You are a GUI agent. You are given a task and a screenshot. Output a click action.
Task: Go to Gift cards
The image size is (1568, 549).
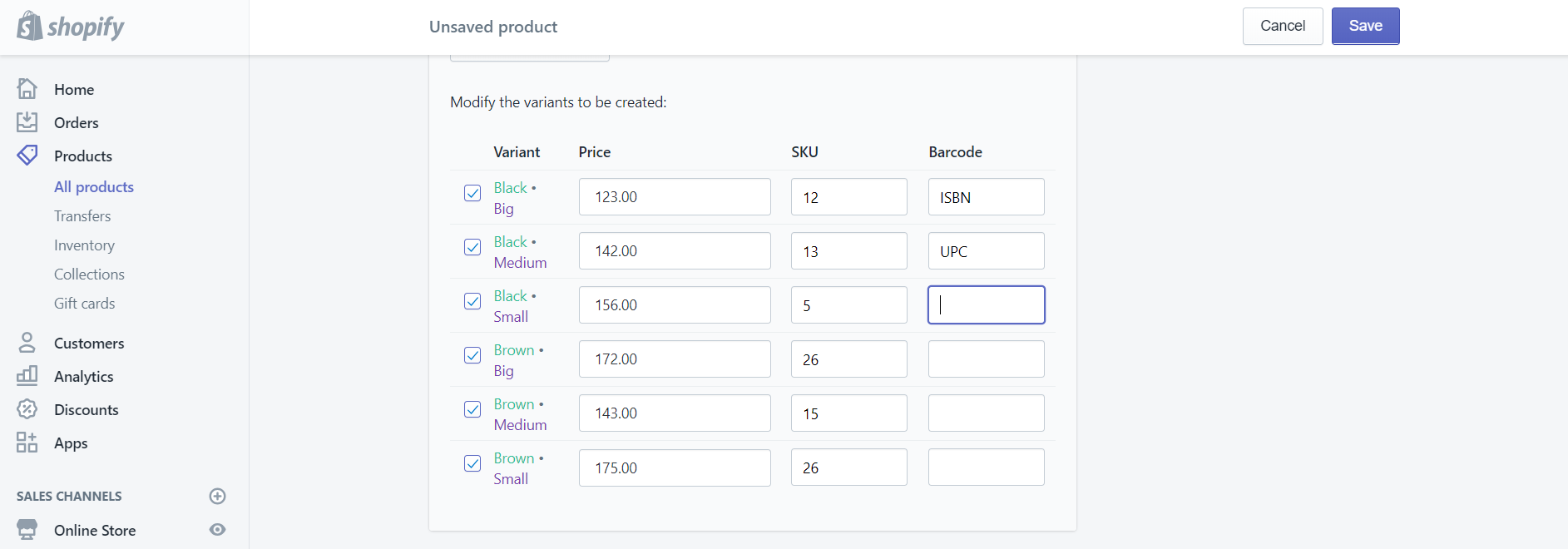pos(85,303)
